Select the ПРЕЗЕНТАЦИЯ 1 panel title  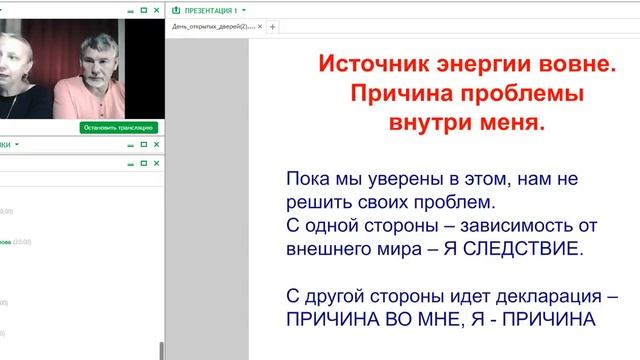pyautogui.click(x=211, y=11)
